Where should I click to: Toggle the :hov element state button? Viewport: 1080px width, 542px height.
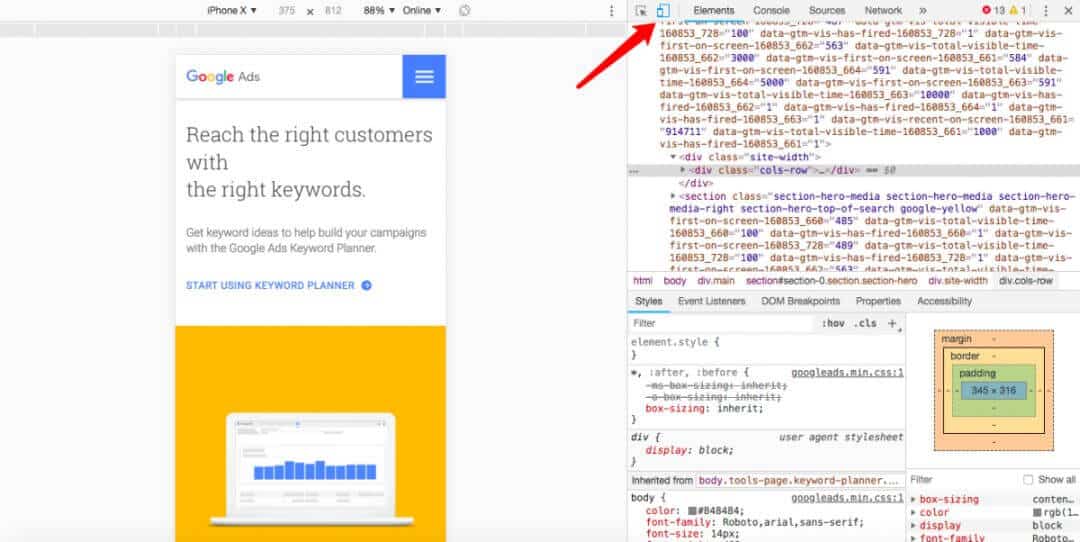(833, 324)
